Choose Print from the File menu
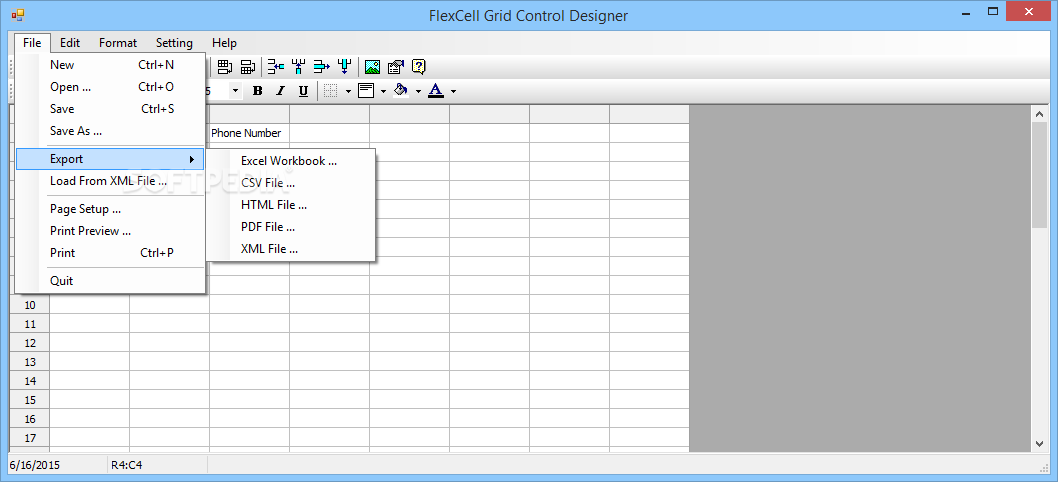The height and width of the screenshot is (482, 1058). 110,252
